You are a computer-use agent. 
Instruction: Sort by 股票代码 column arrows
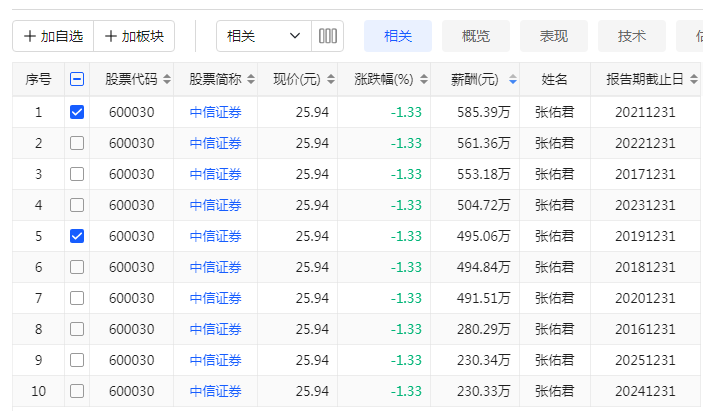tap(167, 79)
